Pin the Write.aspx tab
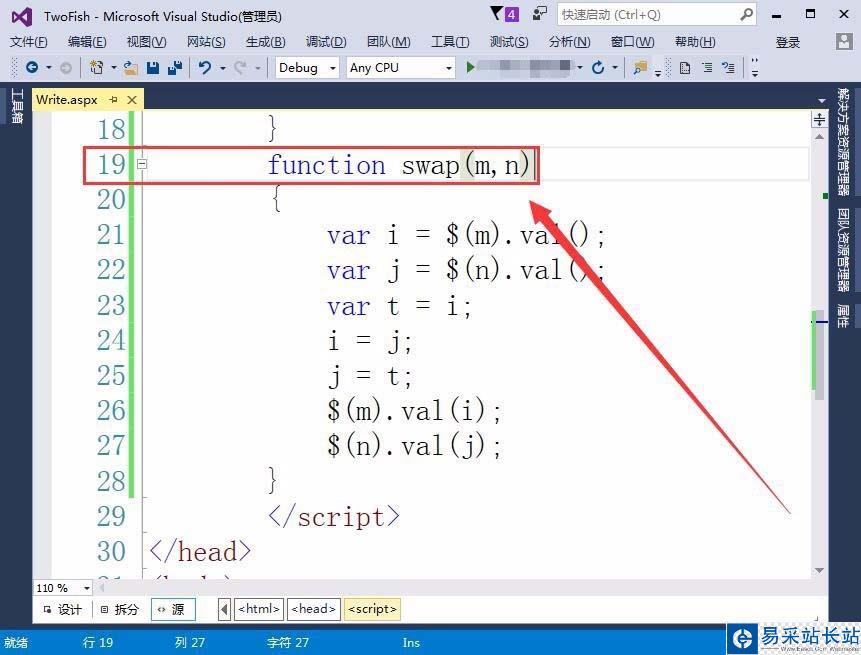The width and height of the screenshot is (861, 655). click(114, 99)
